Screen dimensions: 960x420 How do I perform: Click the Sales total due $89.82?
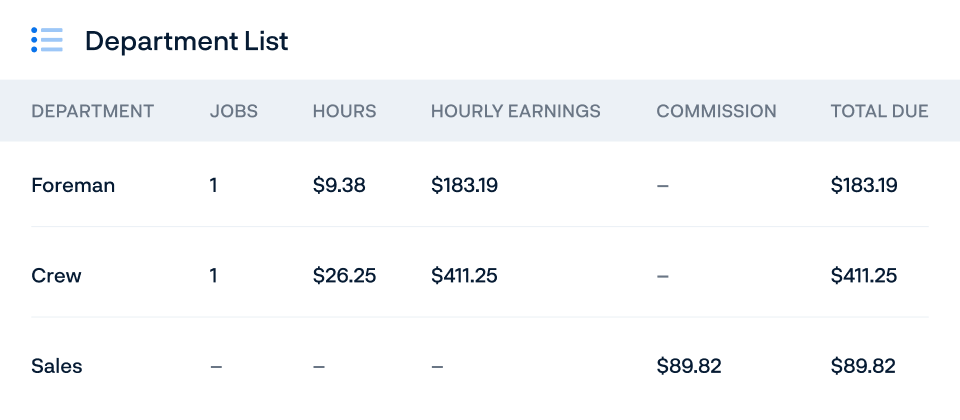[863, 366]
